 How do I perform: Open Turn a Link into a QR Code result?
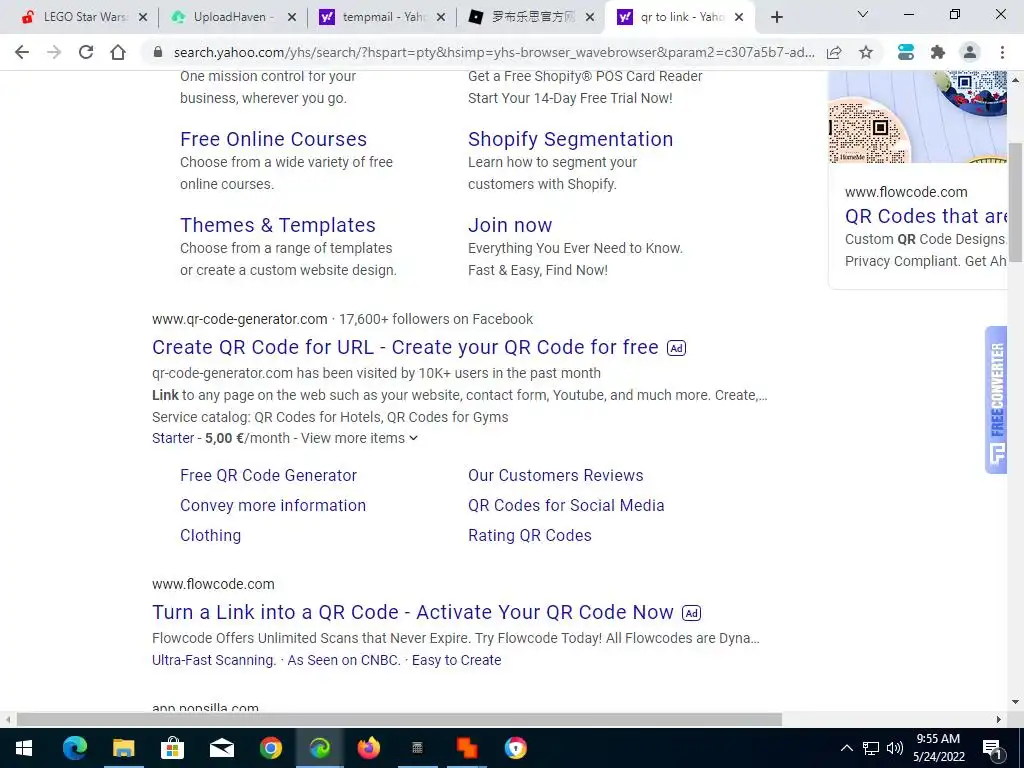[413, 613]
